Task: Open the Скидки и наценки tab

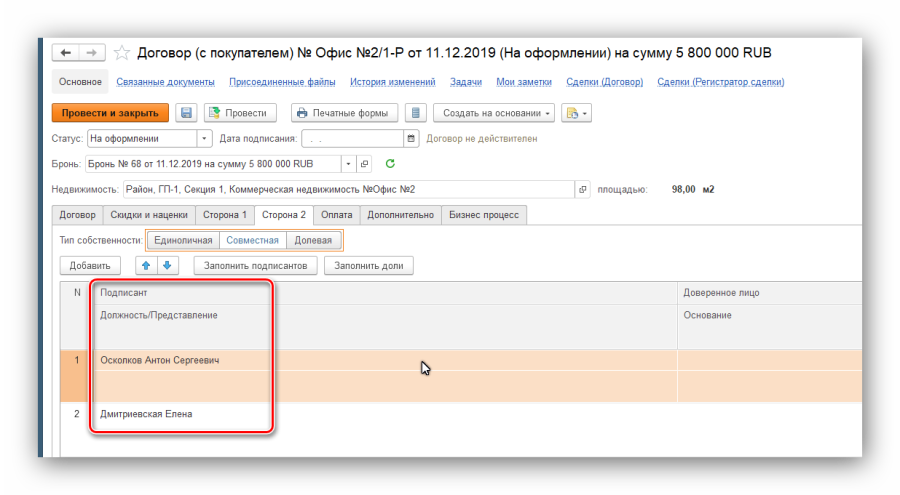Action: coord(149,215)
